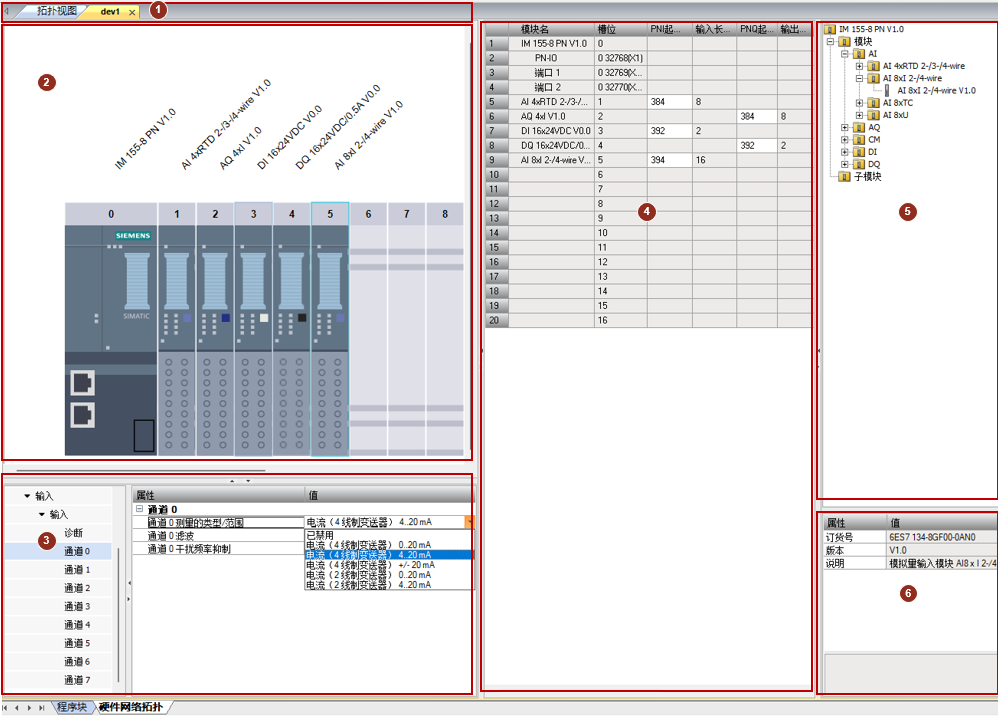Expand the AI 8xTC catalog folder
Image resolution: width=998 pixels, height=716 pixels.
click(x=859, y=102)
